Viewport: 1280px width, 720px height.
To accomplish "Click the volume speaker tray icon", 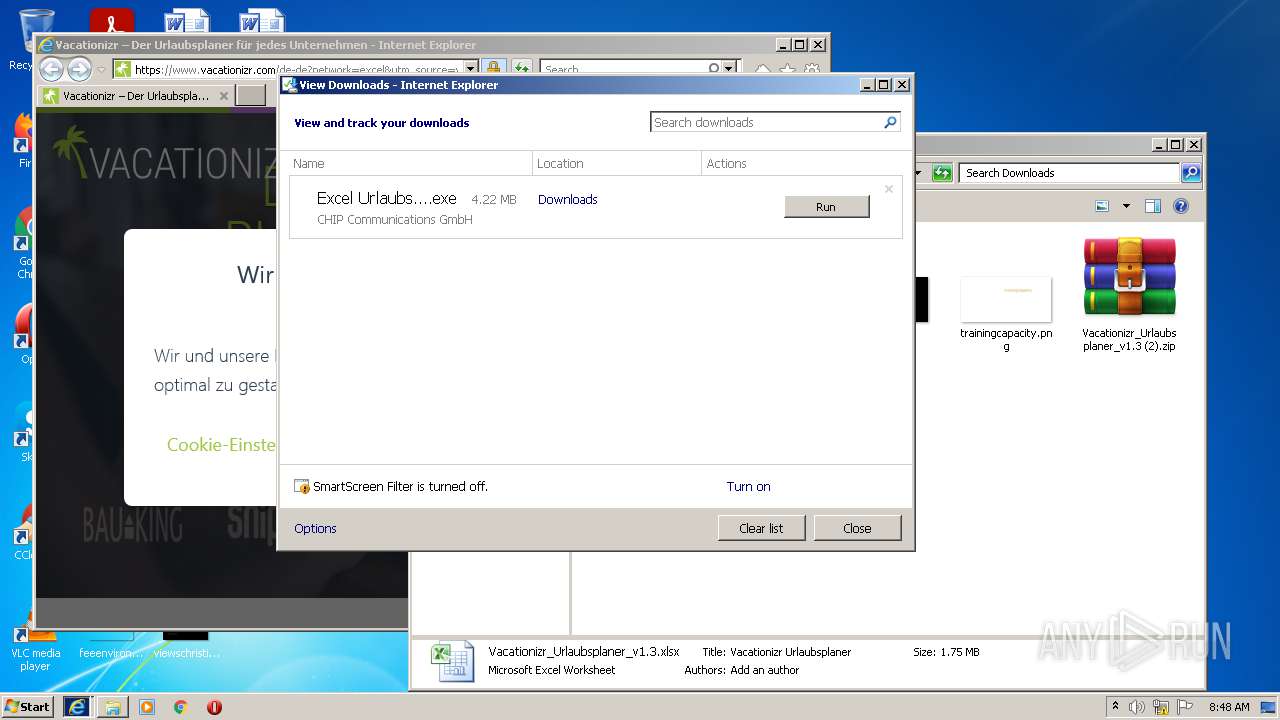I will (x=1137, y=707).
